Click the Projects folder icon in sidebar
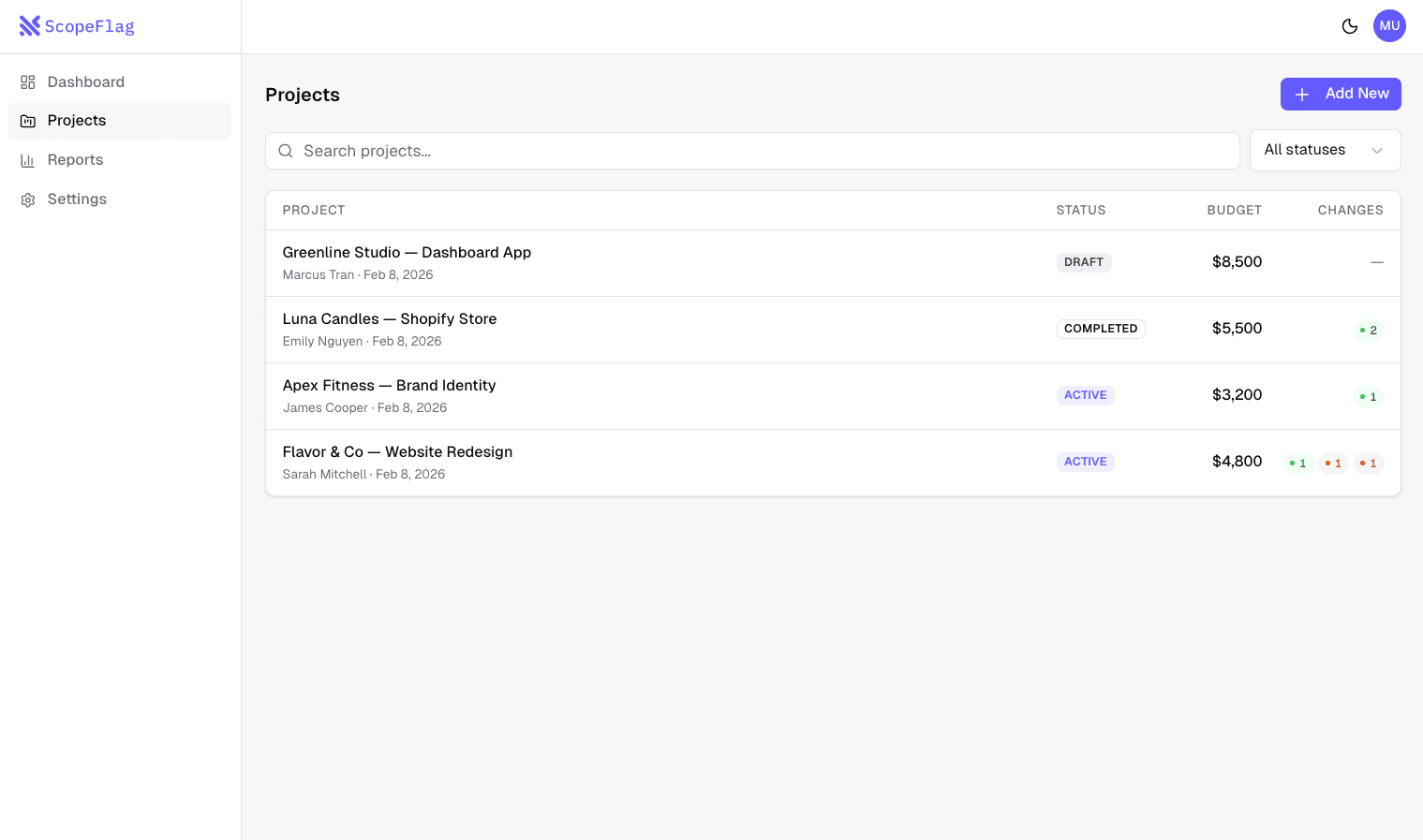1423x840 pixels. [x=28, y=121]
